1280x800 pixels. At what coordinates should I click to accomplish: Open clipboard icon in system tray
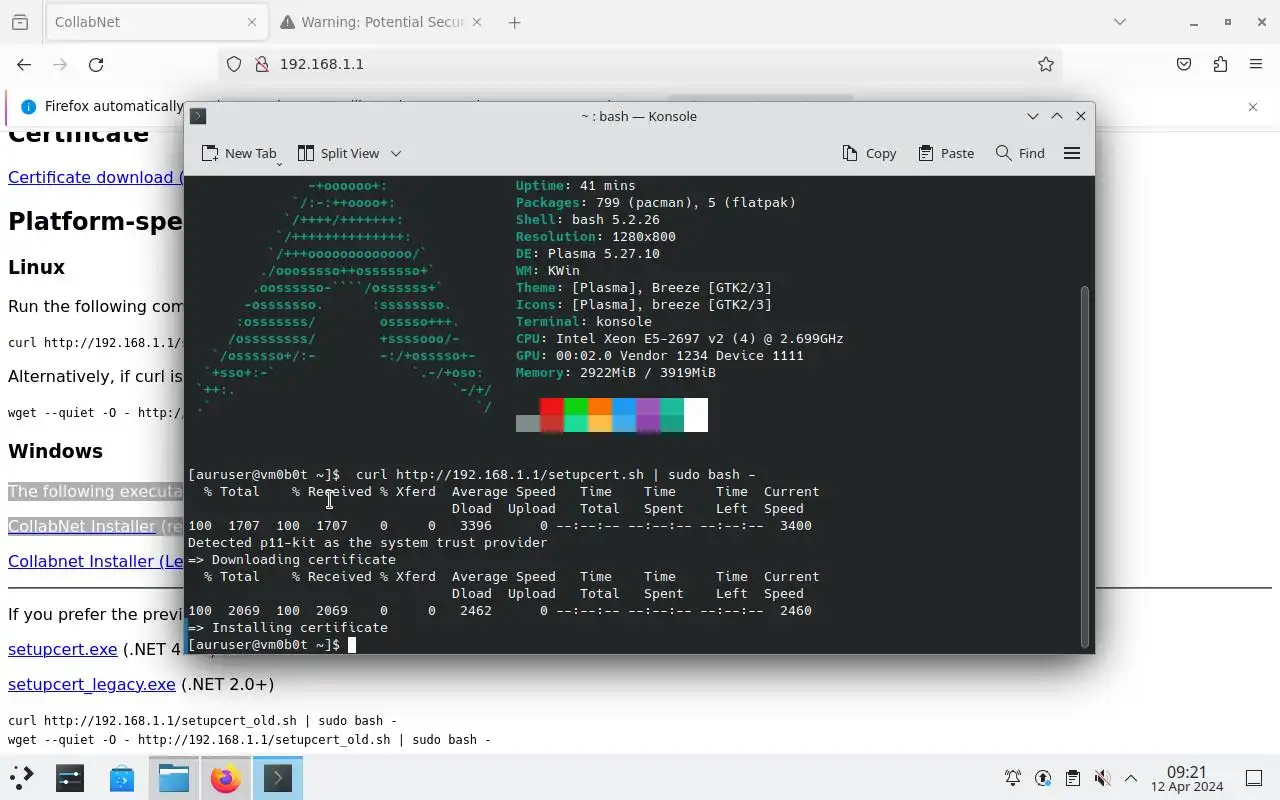pos(1072,778)
